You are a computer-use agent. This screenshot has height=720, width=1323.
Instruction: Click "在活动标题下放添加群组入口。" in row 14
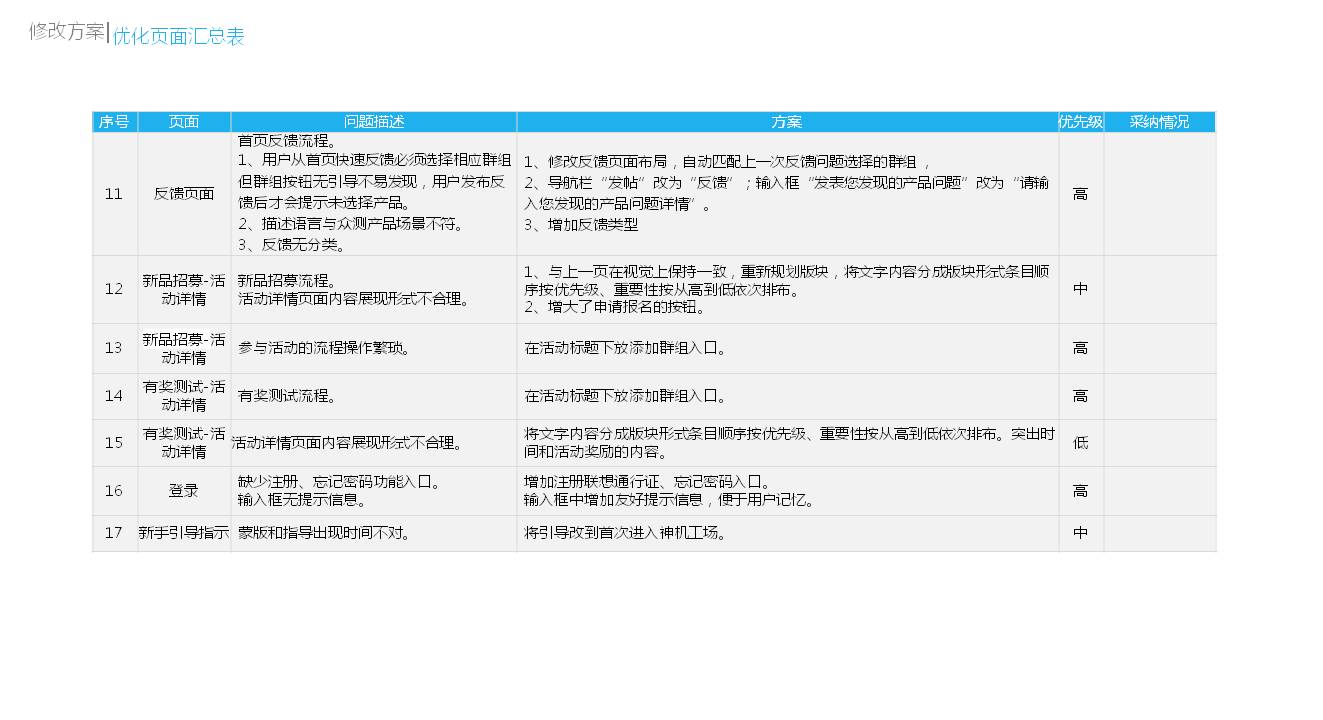tap(788, 396)
